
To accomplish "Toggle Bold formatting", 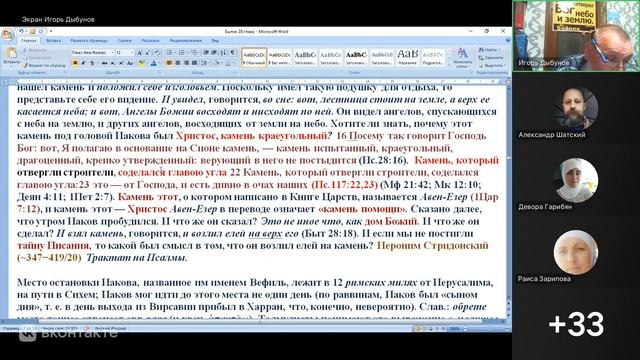I will click(75, 63).
